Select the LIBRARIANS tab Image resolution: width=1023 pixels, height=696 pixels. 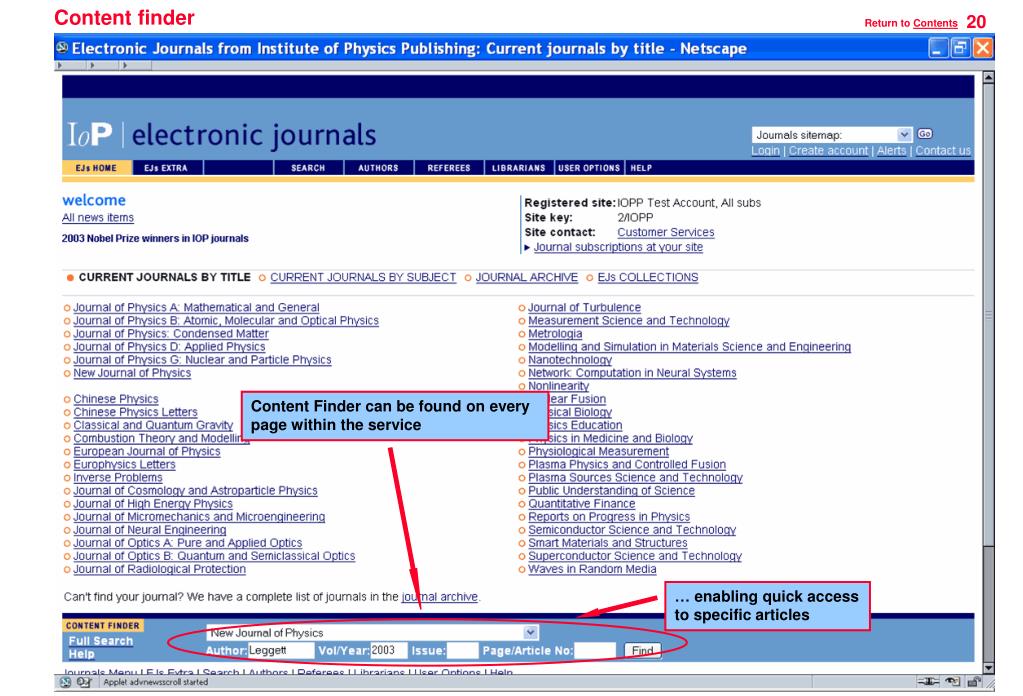[x=519, y=168]
